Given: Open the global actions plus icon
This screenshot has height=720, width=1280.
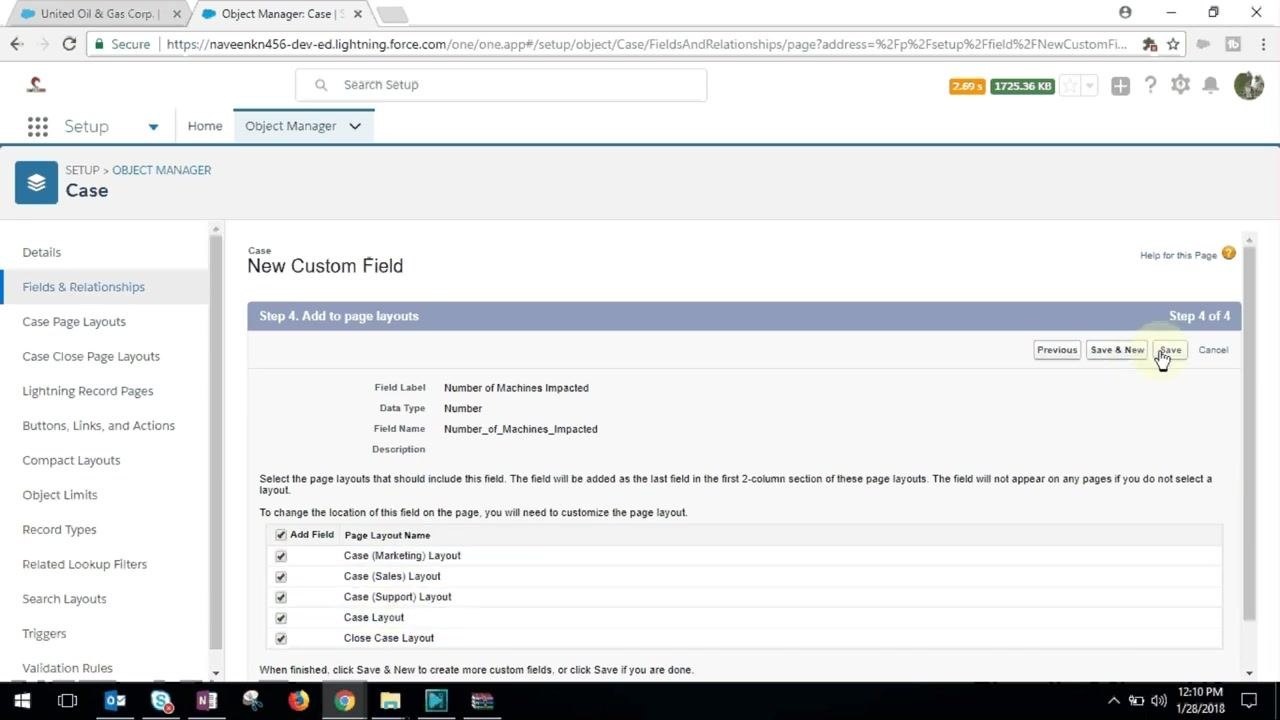Looking at the screenshot, I should pyautogui.click(x=1120, y=86).
